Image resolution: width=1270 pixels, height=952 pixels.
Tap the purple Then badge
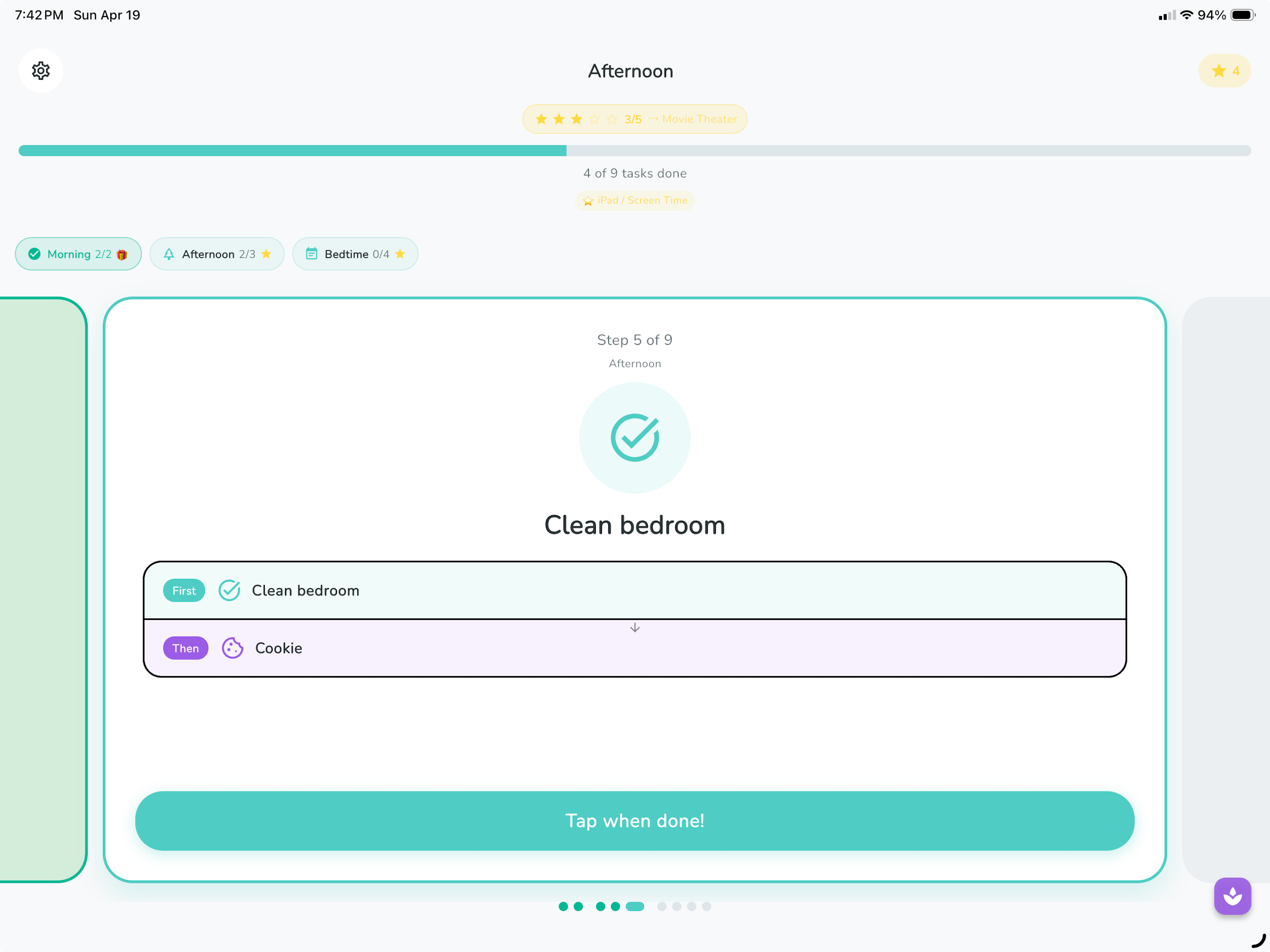click(x=186, y=648)
